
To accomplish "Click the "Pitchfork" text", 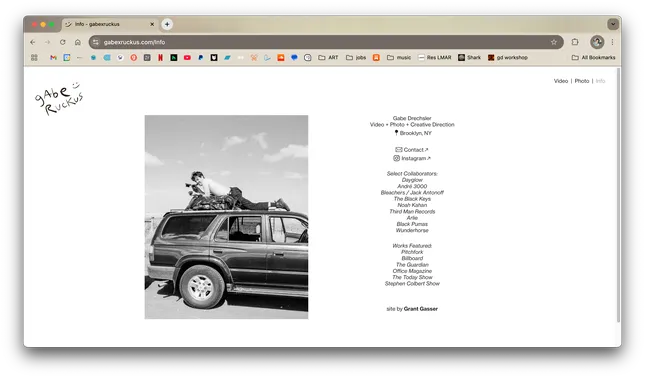I will click(x=412, y=252).
